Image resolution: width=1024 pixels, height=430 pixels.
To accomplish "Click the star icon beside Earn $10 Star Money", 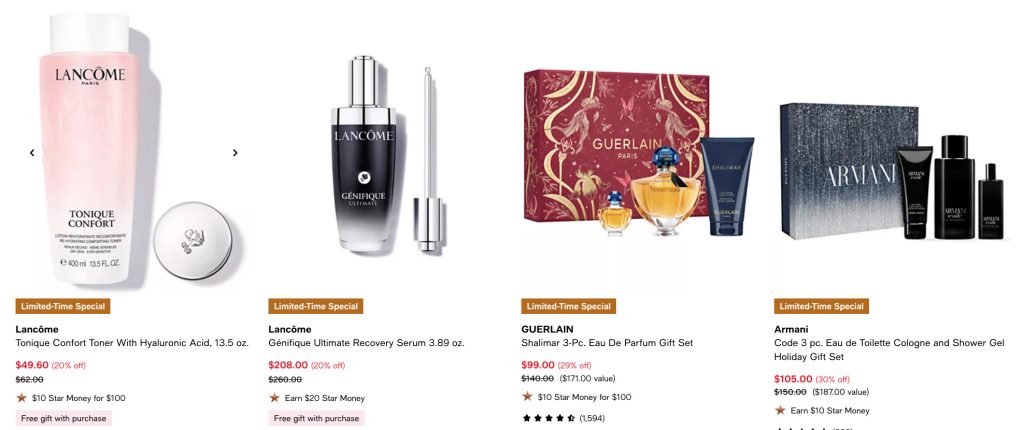I will pyautogui.click(x=780, y=410).
